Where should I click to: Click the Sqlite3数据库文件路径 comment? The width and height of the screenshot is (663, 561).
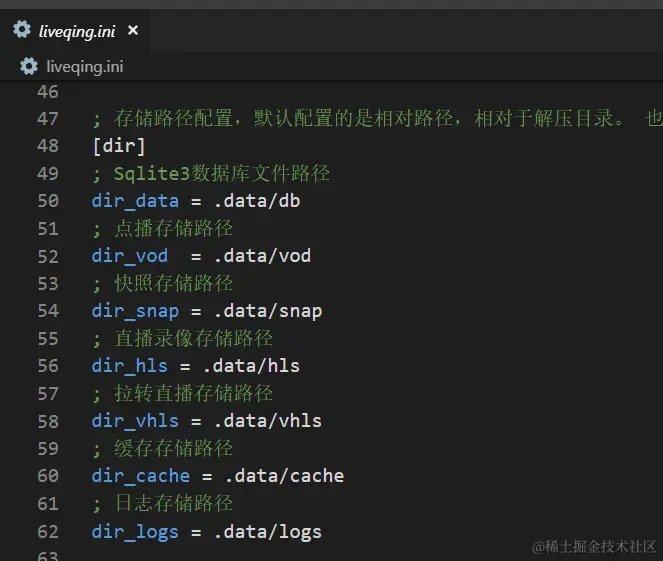pyautogui.click(x=211, y=174)
